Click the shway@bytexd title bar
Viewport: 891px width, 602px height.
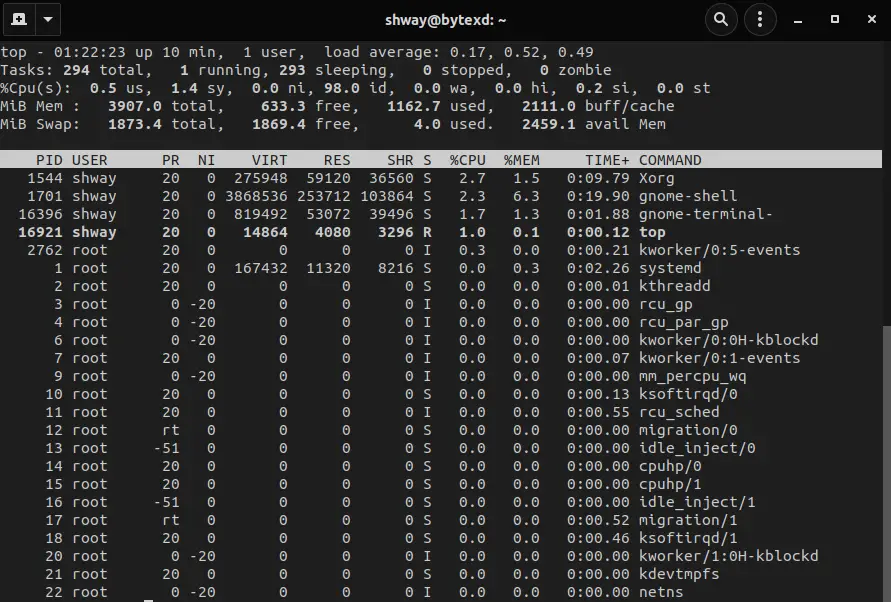[446, 20]
